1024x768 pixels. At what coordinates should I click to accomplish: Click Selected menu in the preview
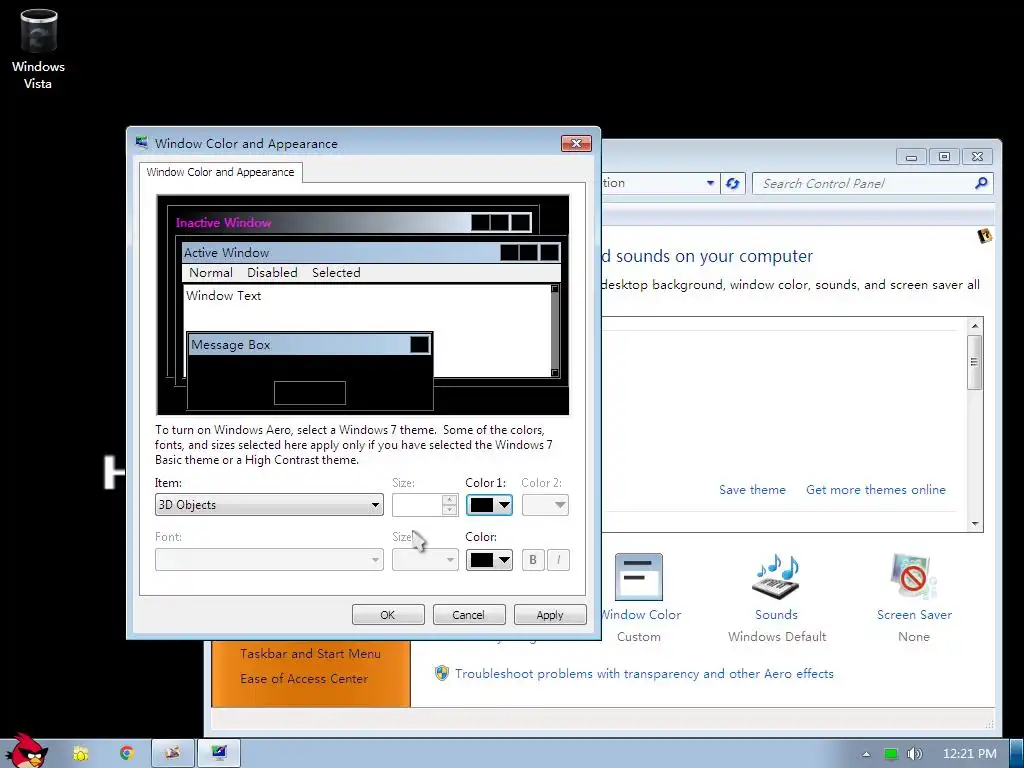coord(336,273)
